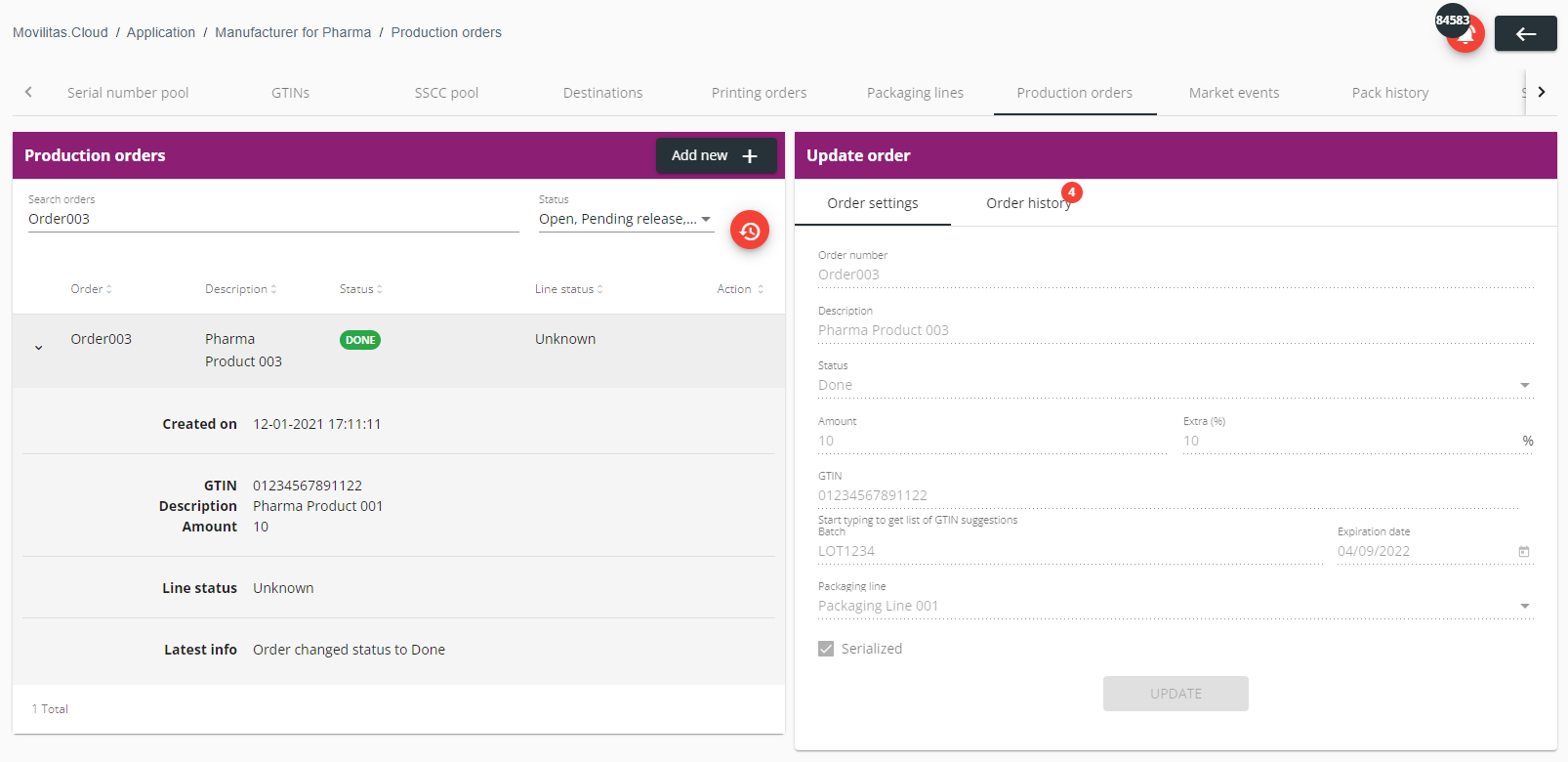Image resolution: width=1568 pixels, height=762 pixels.
Task: Open the Order settings tab
Action: pos(873,203)
